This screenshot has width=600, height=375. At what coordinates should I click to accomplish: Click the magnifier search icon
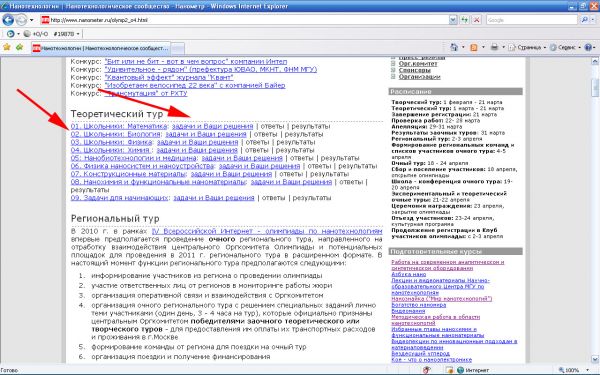[x=584, y=20]
